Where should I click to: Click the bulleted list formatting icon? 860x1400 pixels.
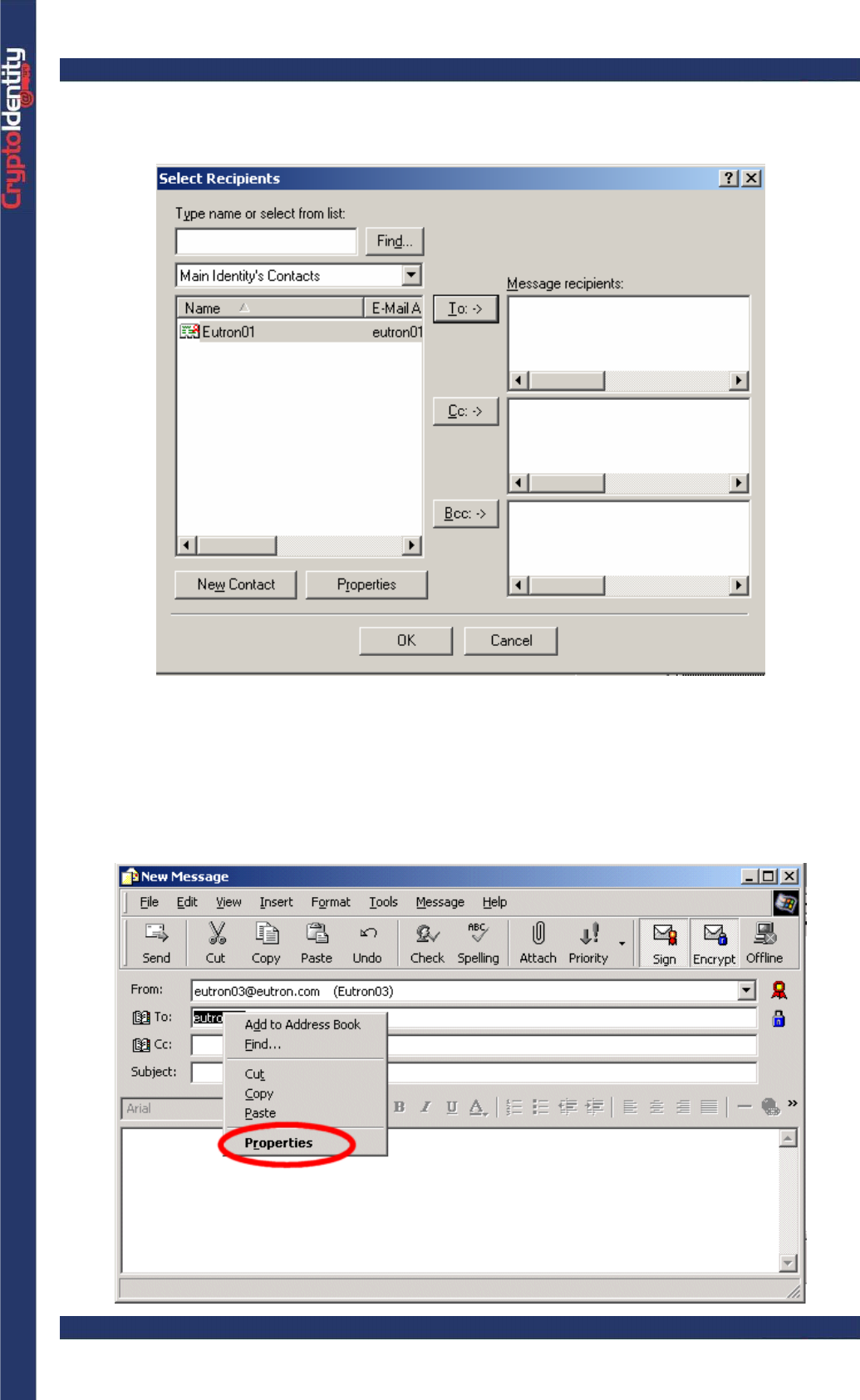pos(541,1107)
